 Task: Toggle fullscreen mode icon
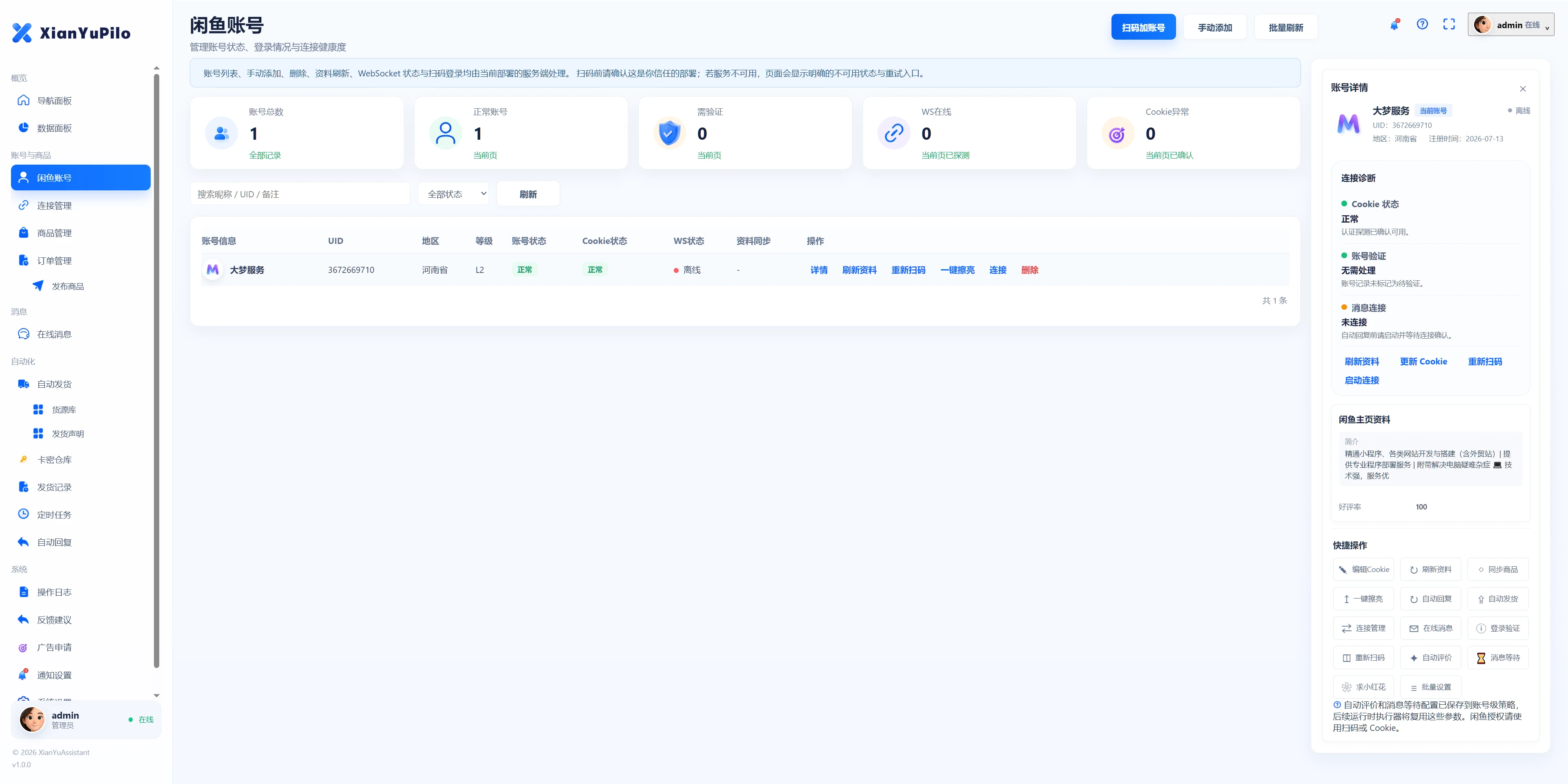point(1449,25)
